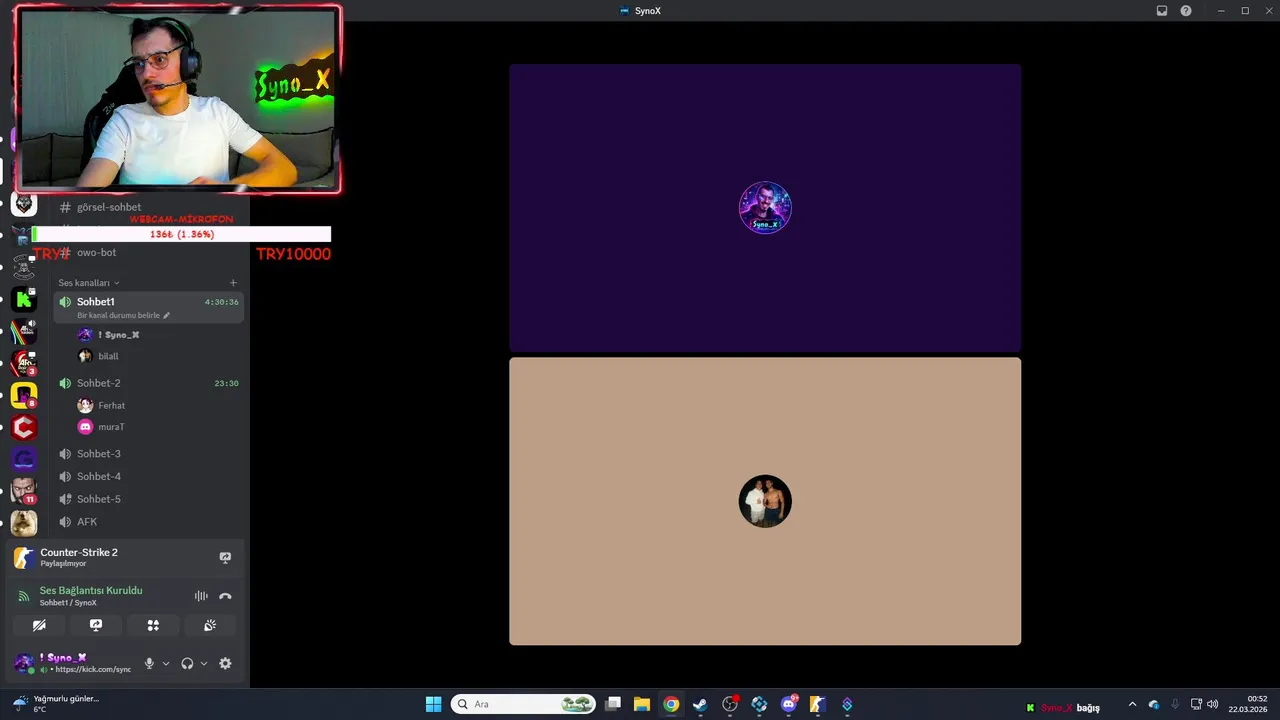
Task: Click the Counter-Strike 2 game icon
Action: pyautogui.click(x=24, y=557)
